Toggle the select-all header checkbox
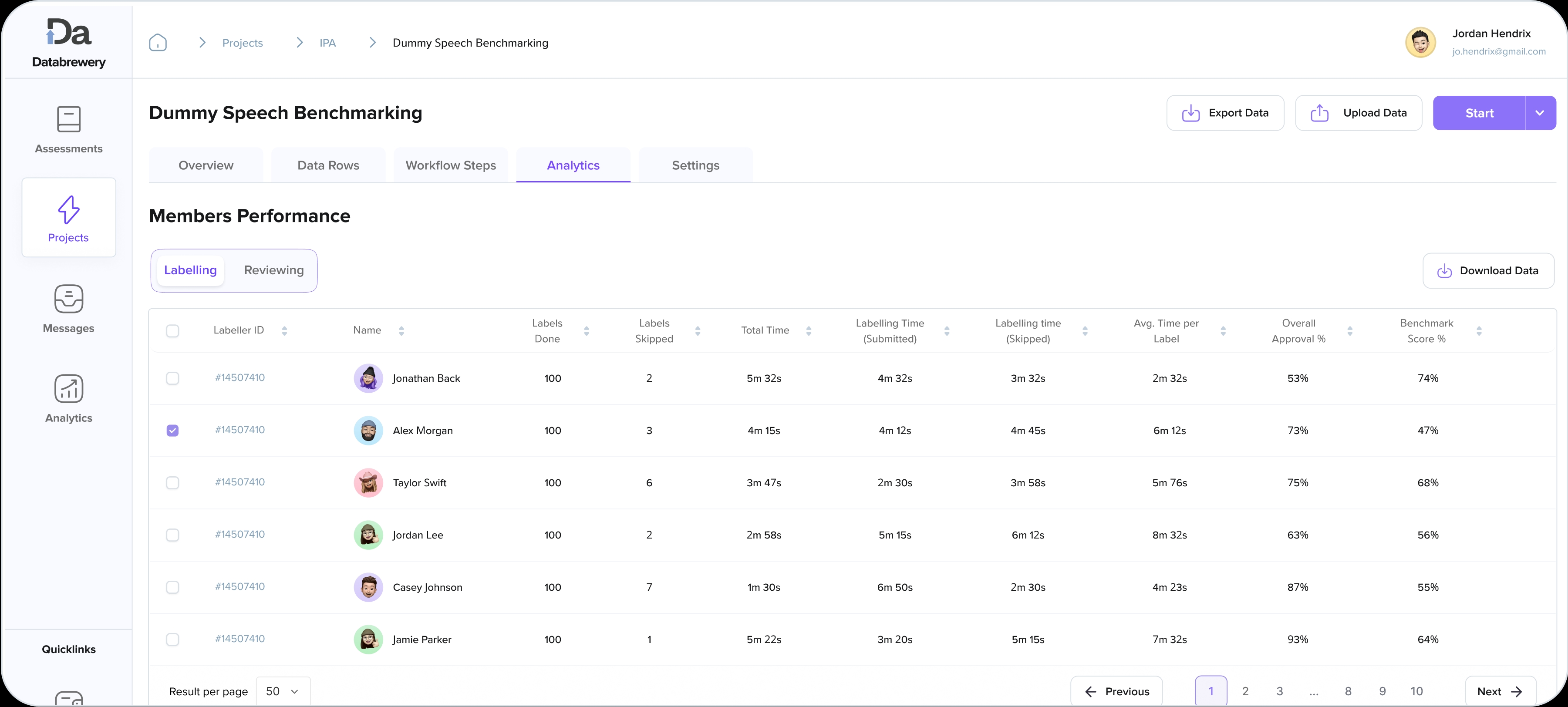 [x=173, y=331]
